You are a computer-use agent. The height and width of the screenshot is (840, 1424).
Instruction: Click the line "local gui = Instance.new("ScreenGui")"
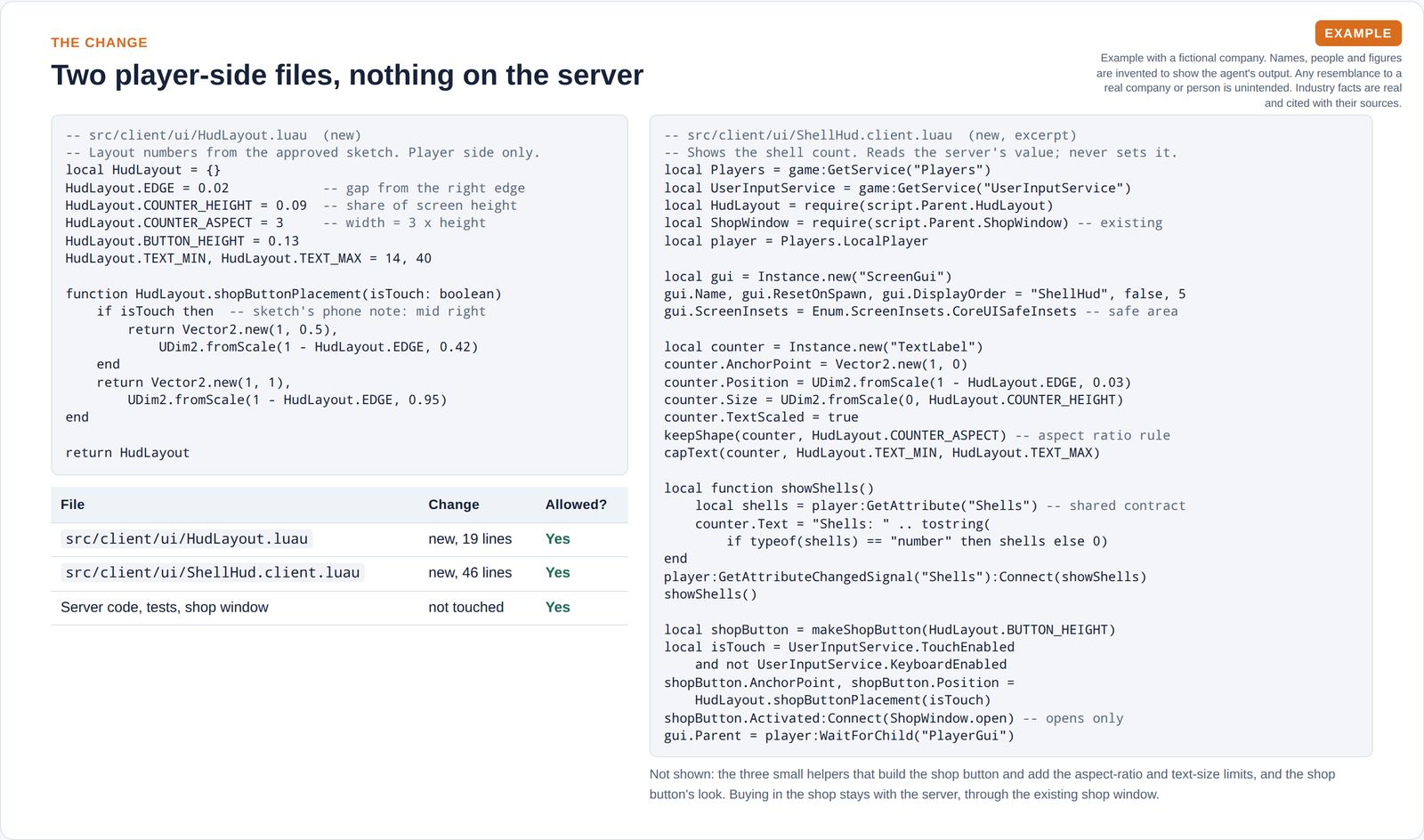pyautogui.click(x=808, y=277)
